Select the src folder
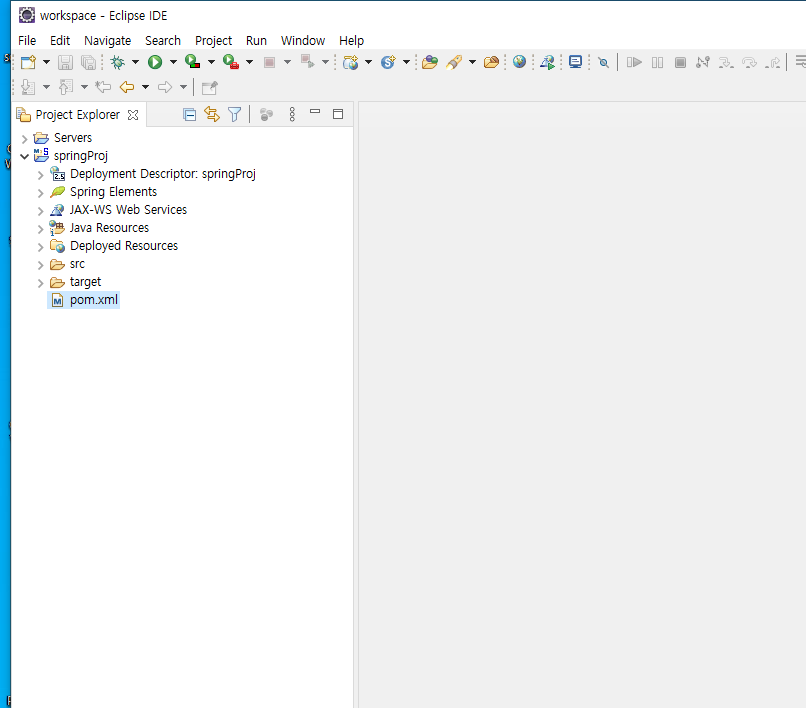The image size is (806, 708). tap(77, 264)
